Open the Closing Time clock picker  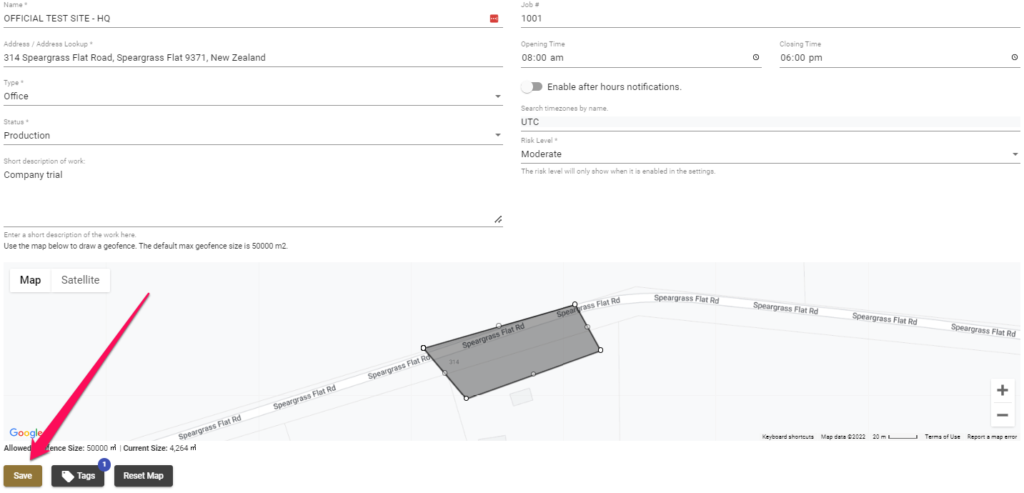point(1014,57)
